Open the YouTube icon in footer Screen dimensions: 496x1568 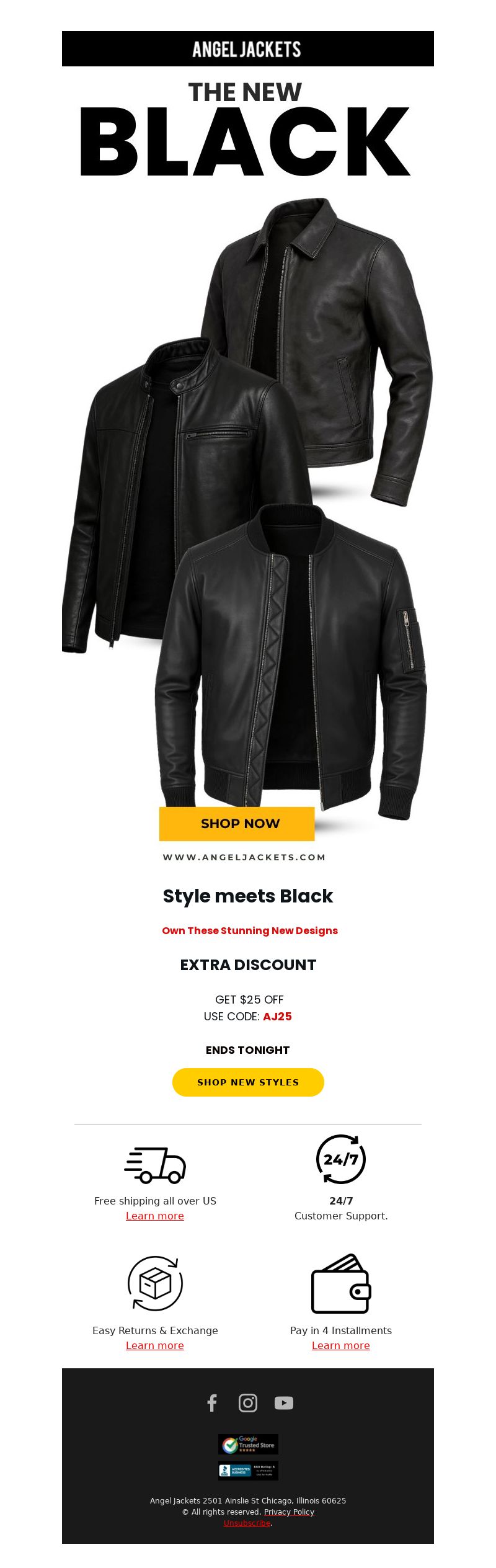click(x=284, y=1403)
